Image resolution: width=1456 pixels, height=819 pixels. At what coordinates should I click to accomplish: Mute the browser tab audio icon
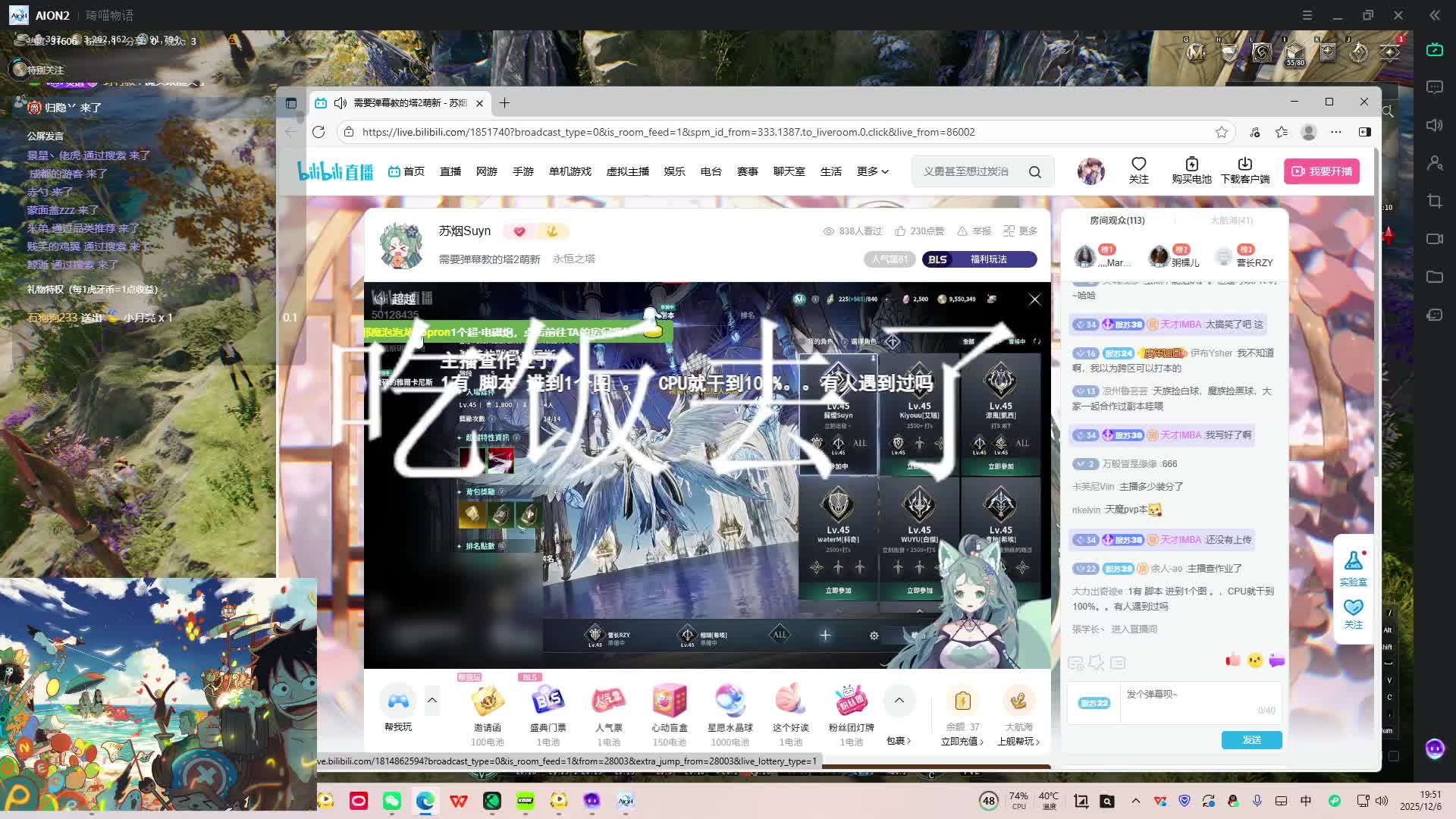[340, 103]
